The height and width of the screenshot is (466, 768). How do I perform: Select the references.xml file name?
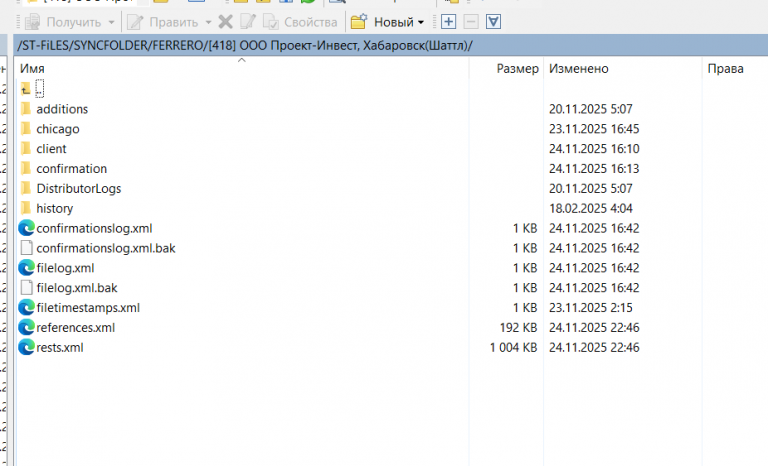(75, 327)
